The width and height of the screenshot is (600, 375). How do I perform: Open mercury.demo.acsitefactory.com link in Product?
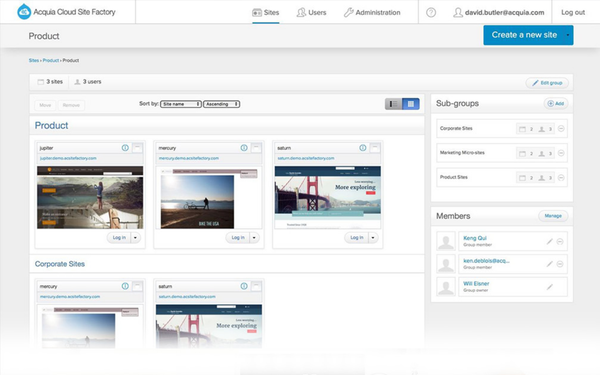click(189, 158)
